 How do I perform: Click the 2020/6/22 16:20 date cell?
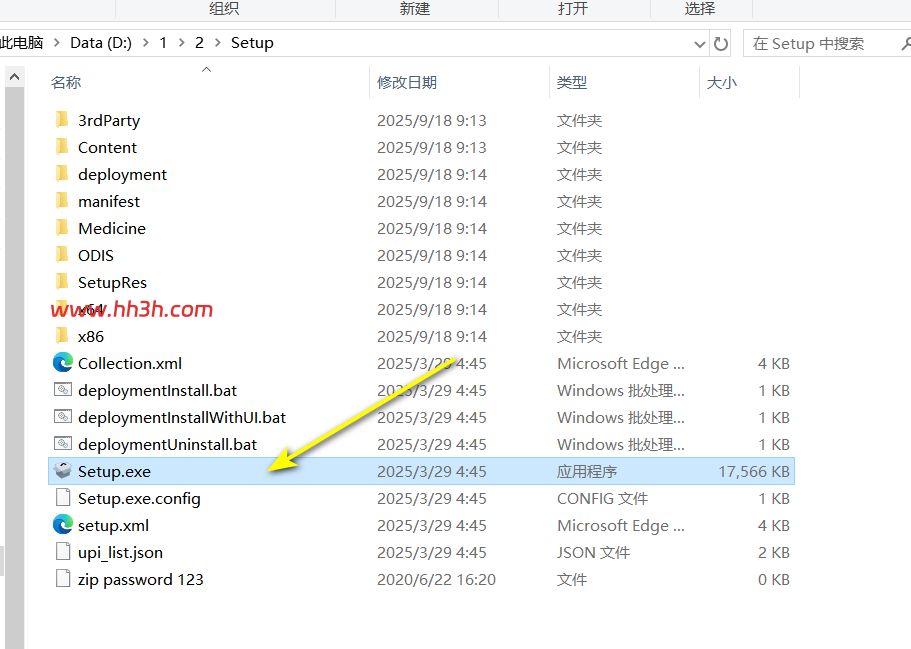436,579
